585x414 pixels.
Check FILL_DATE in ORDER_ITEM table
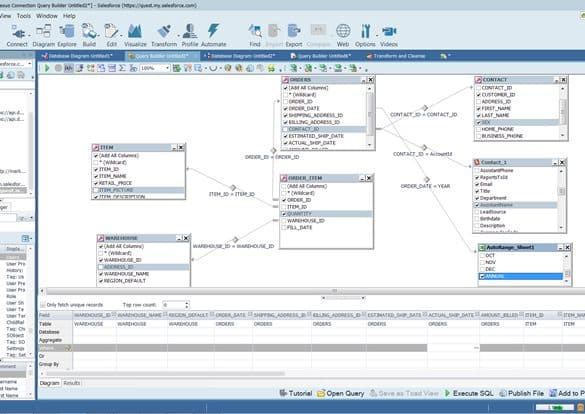coord(284,228)
